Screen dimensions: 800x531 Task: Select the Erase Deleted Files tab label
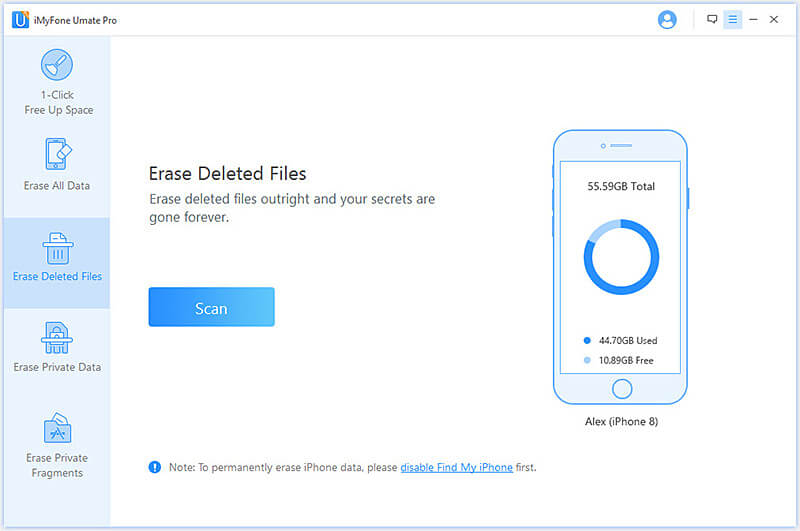57,276
